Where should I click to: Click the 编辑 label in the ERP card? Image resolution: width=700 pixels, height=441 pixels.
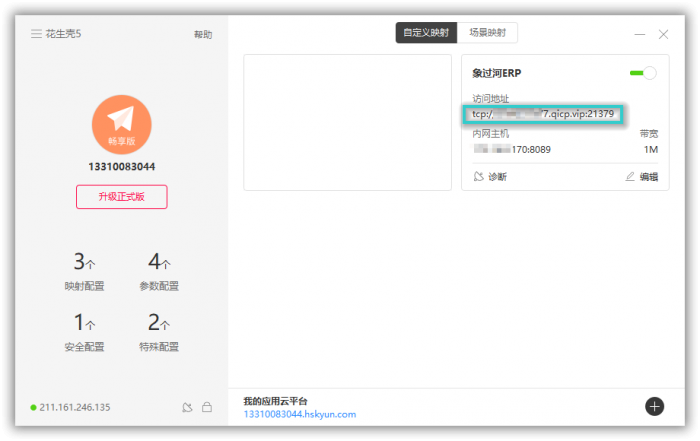pyautogui.click(x=649, y=177)
